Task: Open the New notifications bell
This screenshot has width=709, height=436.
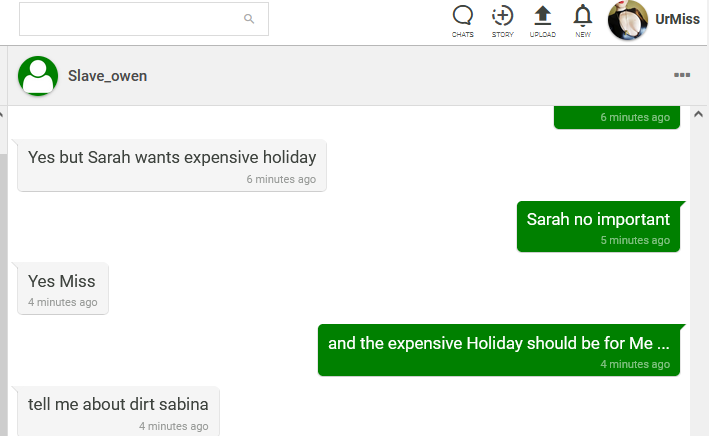Action: point(583,16)
